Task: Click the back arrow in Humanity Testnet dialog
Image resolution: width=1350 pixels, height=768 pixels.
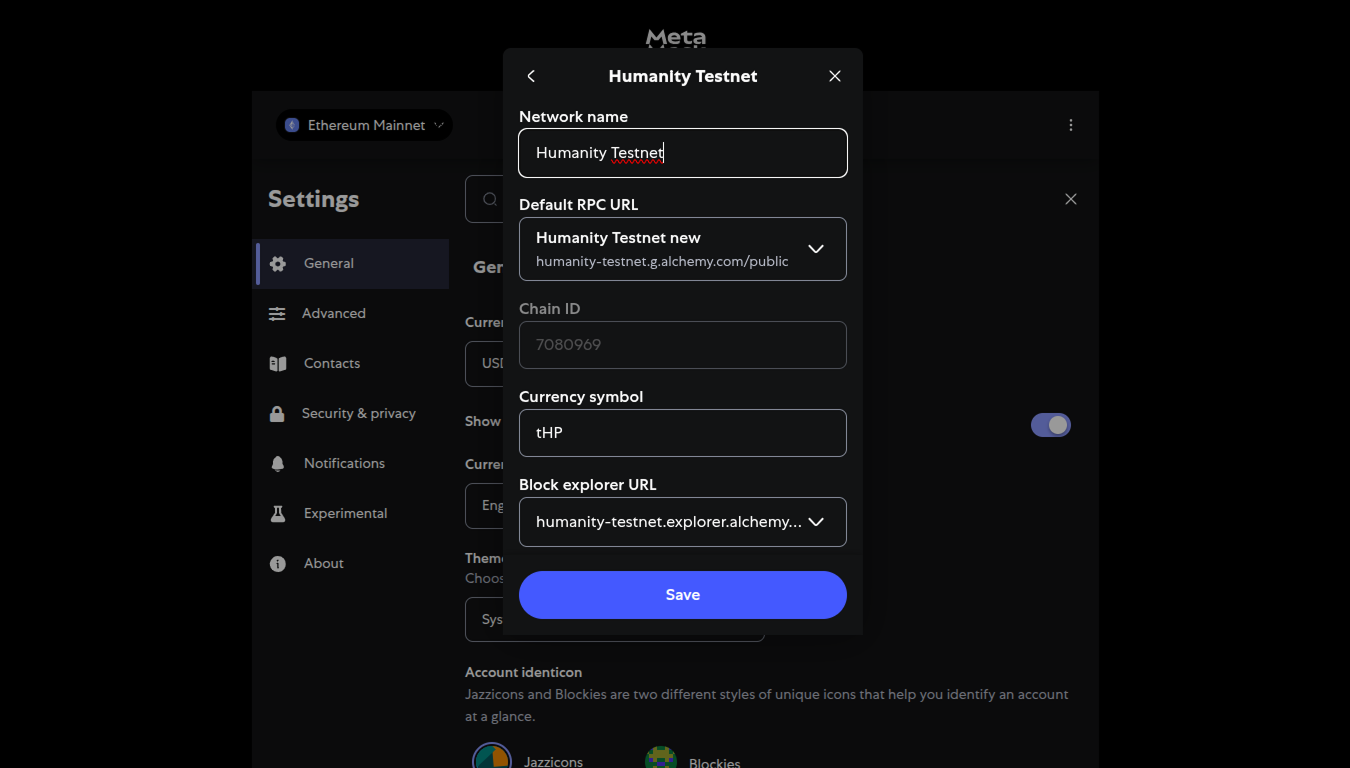Action: pyautogui.click(x=531, y=76)
